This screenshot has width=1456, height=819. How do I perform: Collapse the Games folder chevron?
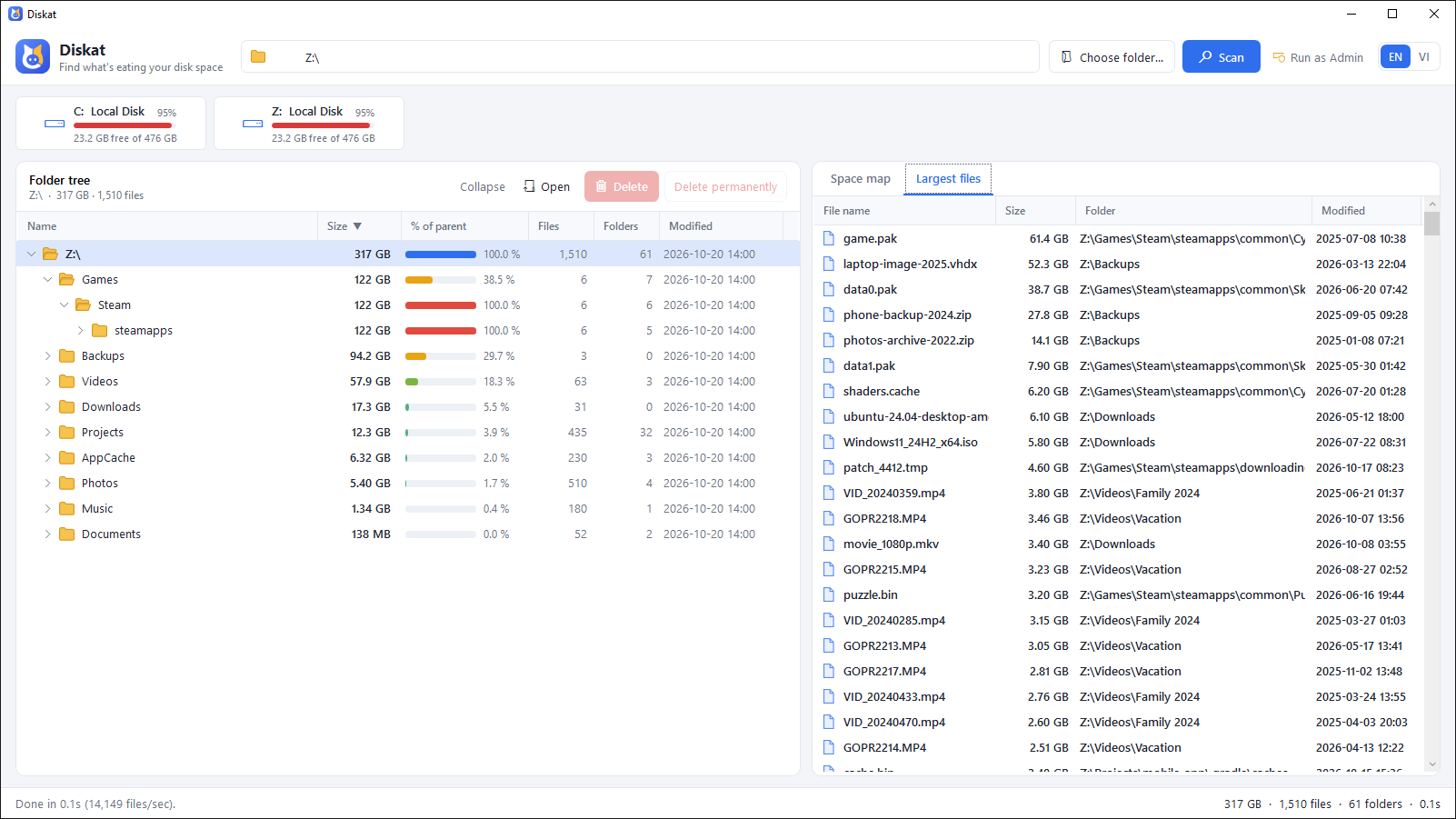[47, 279]
